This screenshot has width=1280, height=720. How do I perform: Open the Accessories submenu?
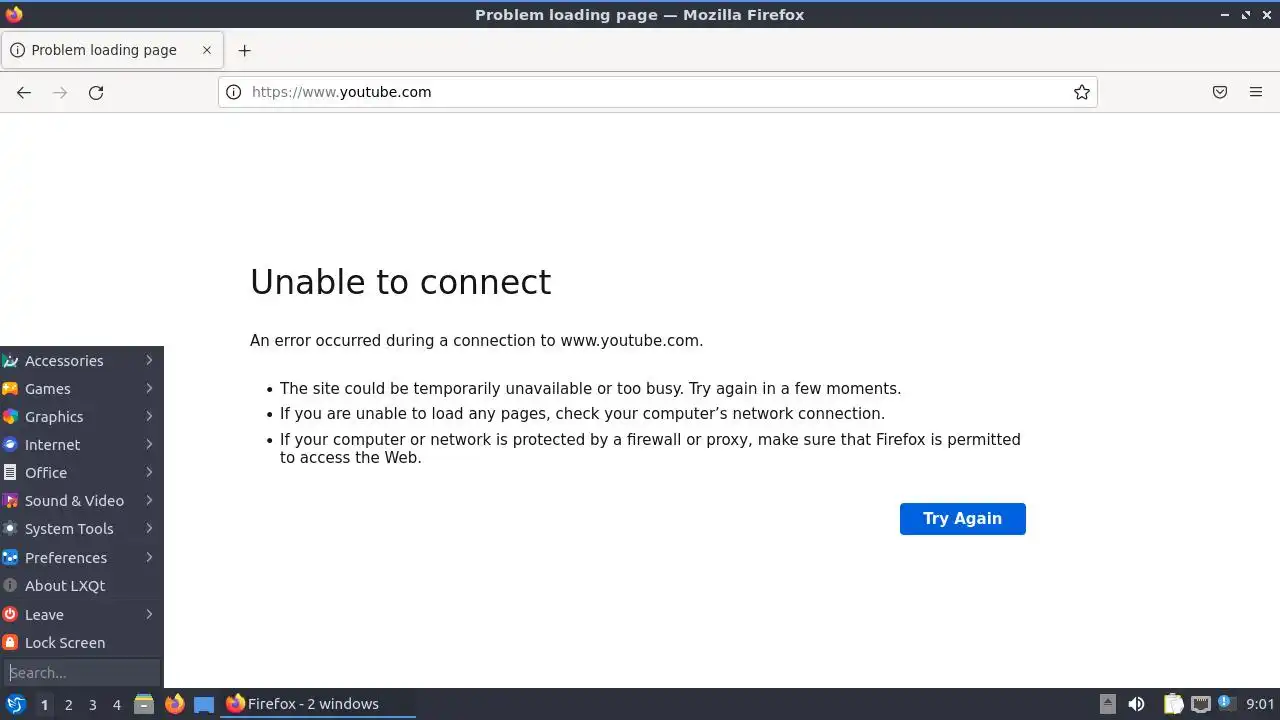[81, 360]
